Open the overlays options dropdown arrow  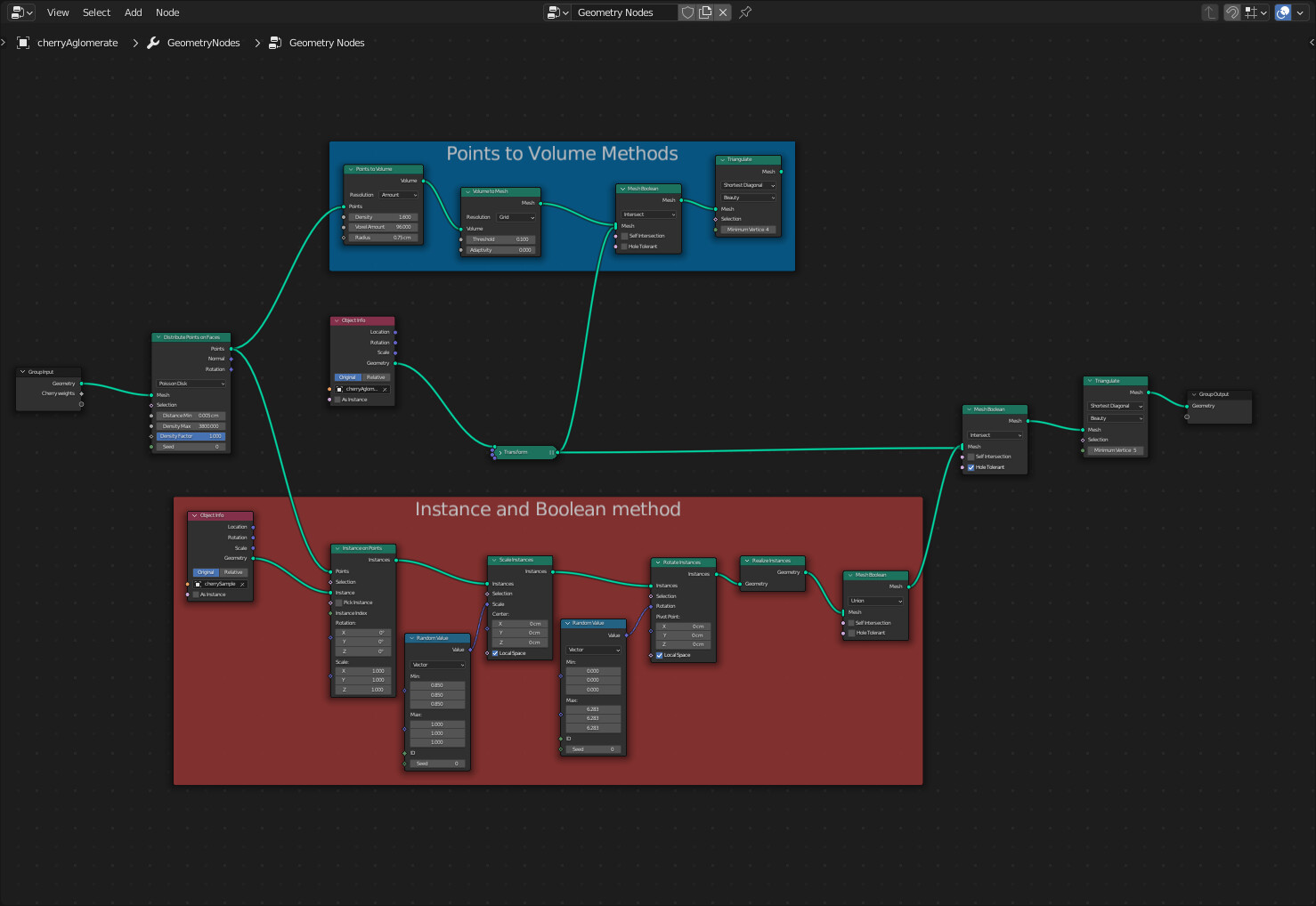click(1300, 12)
